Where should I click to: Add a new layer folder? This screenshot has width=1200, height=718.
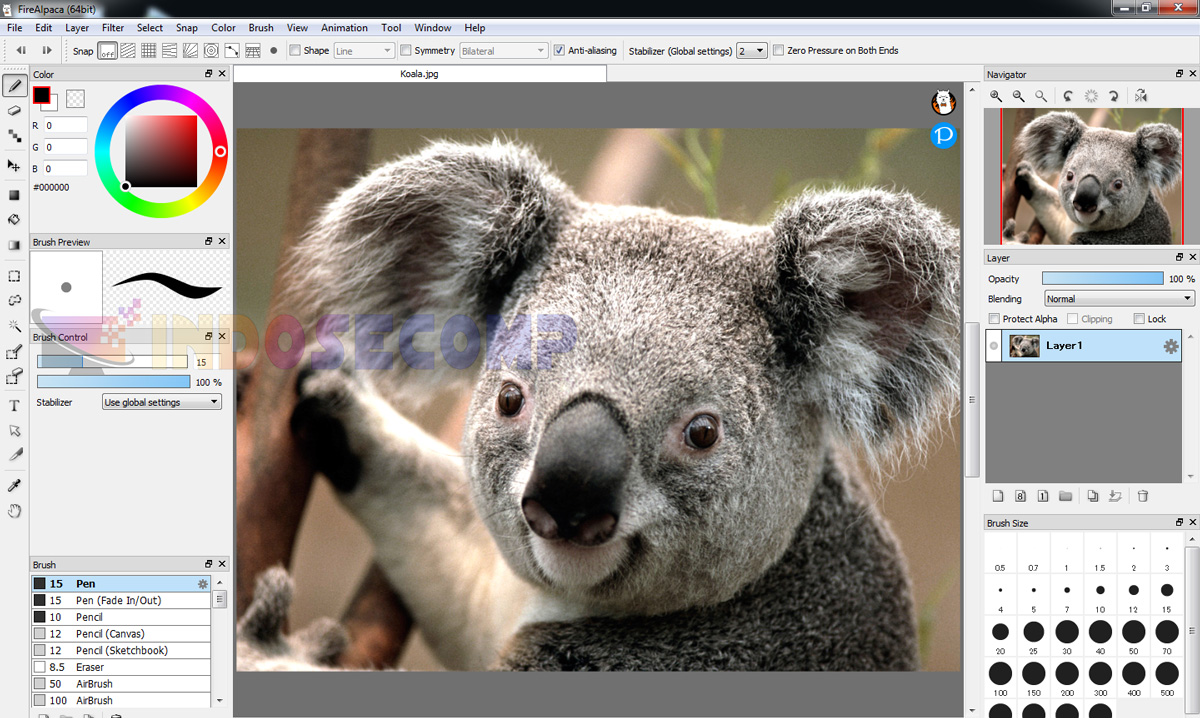coord(1065,496)
